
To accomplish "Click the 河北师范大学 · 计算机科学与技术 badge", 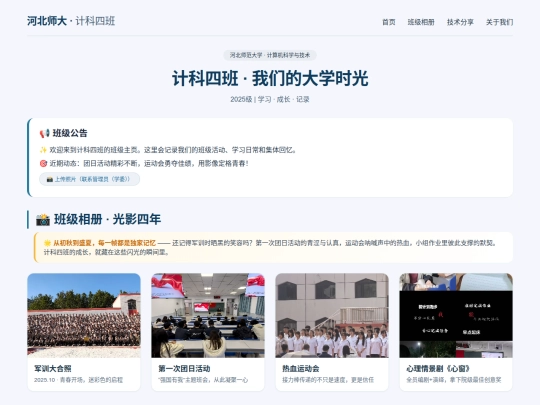I will (x=270, y=55).
